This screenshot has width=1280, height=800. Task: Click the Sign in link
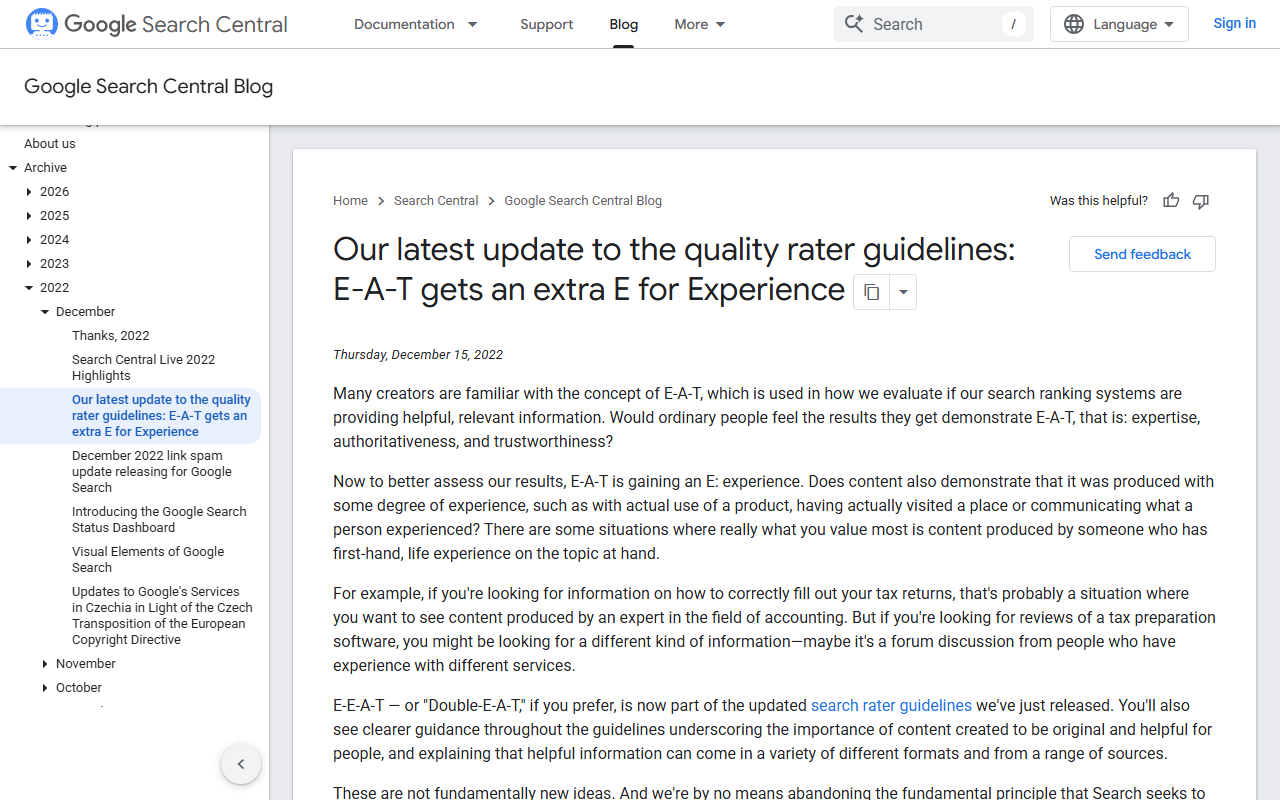[1235, 23]
